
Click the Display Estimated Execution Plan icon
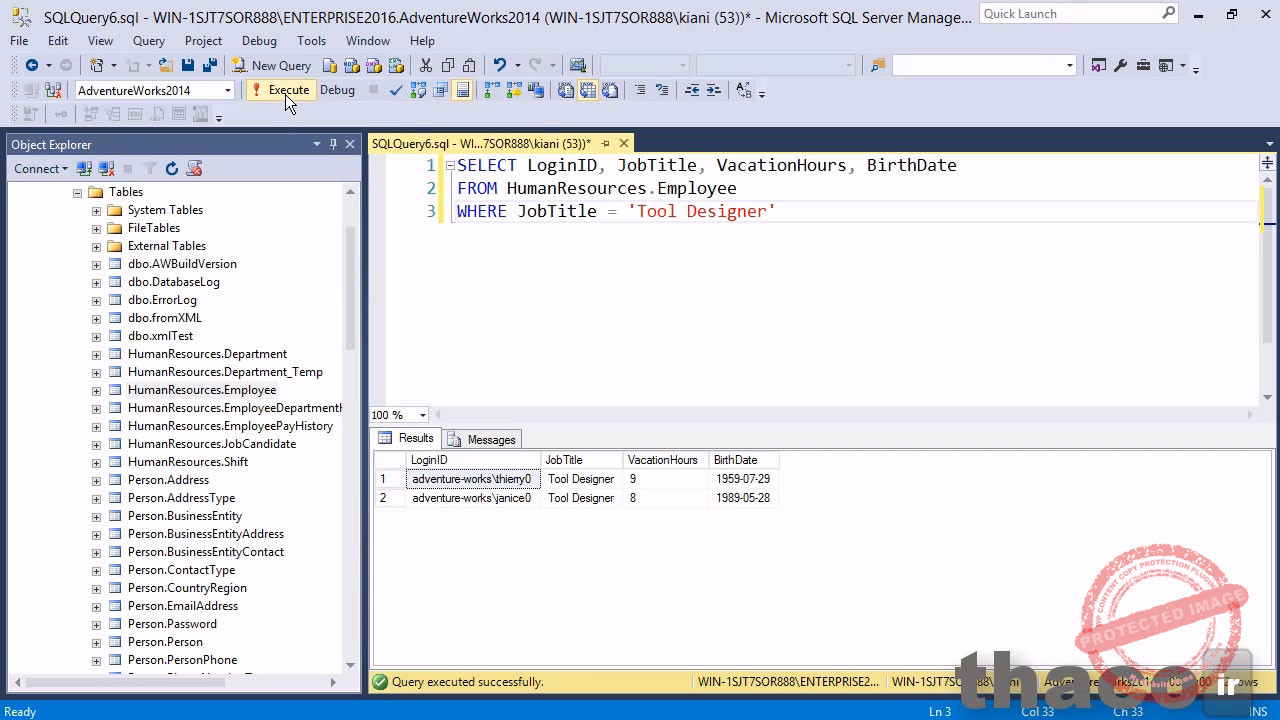point(418,90)
